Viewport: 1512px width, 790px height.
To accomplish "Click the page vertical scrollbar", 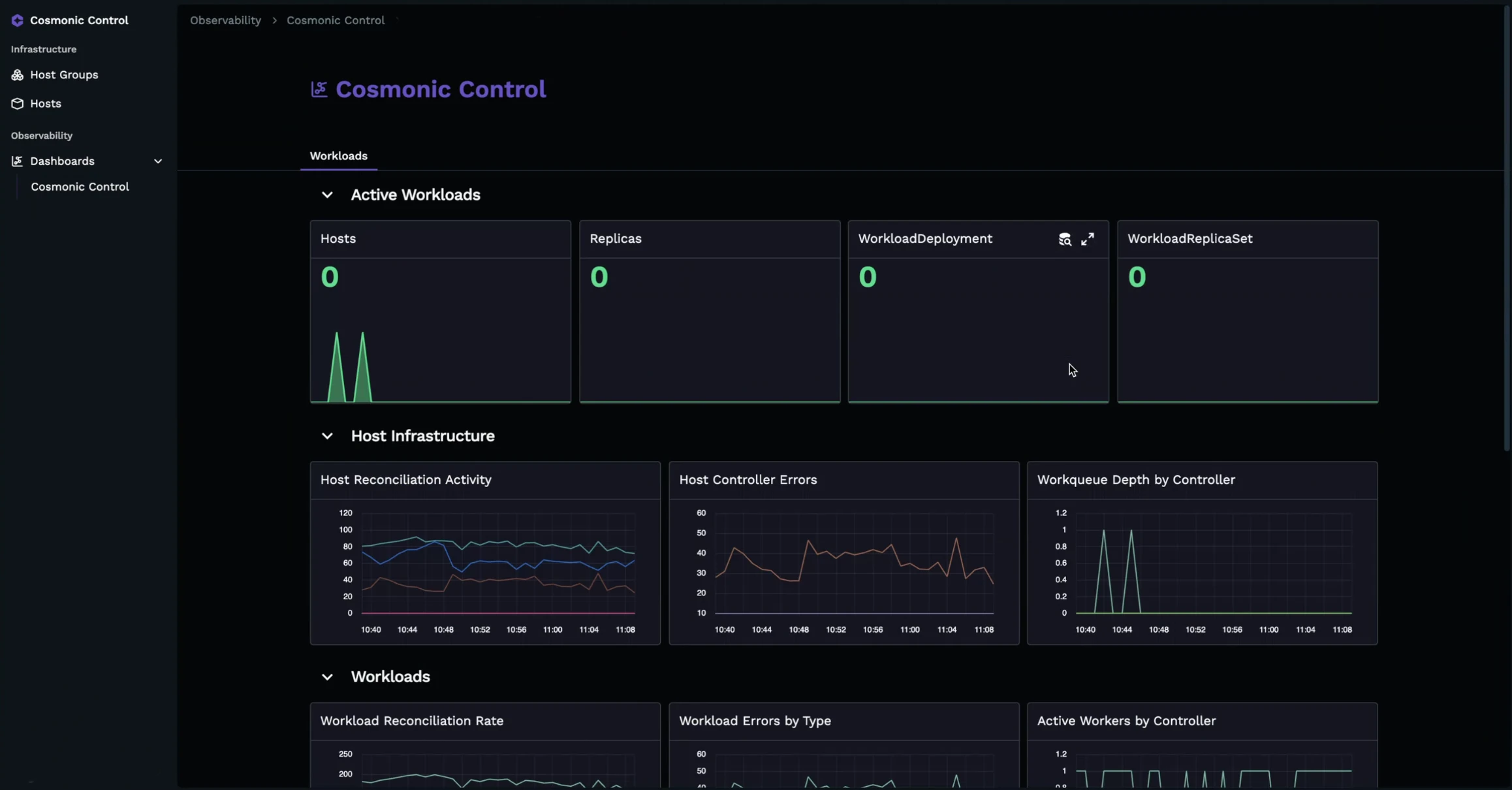I will pos(1507,229).
